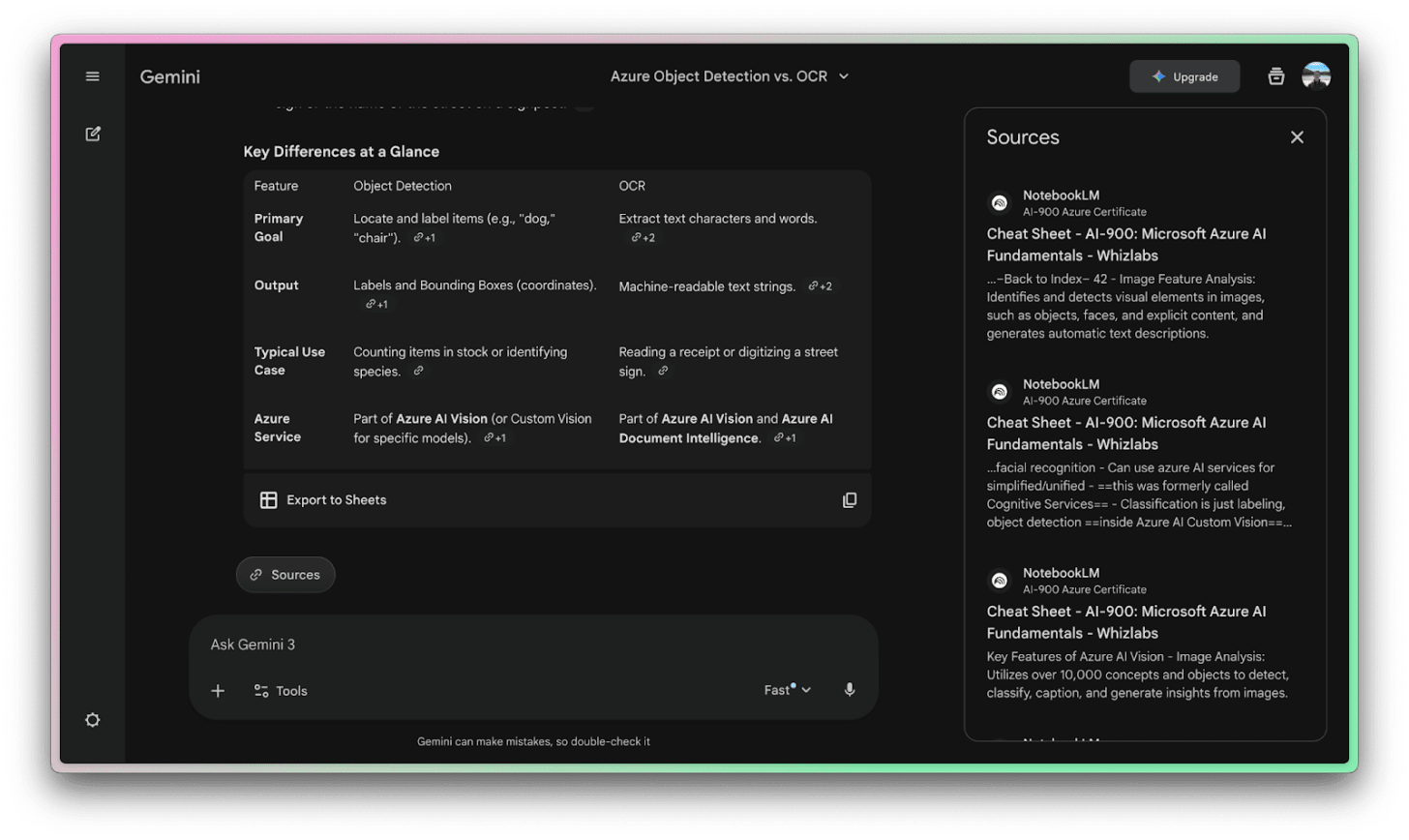Click the Sources chip button
The height and width of the screenshot is (840, 1409).
[x=285, y=575]
